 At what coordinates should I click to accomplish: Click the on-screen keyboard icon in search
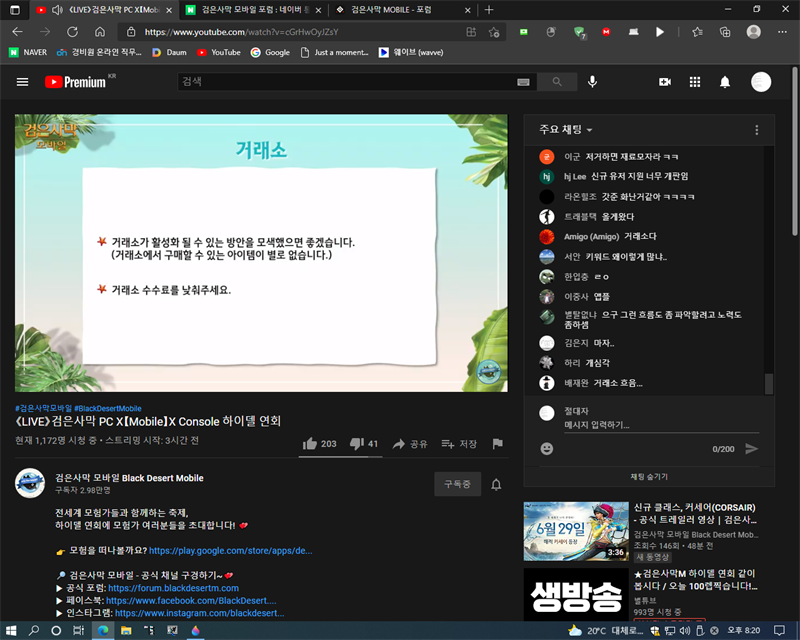(523, 82)
